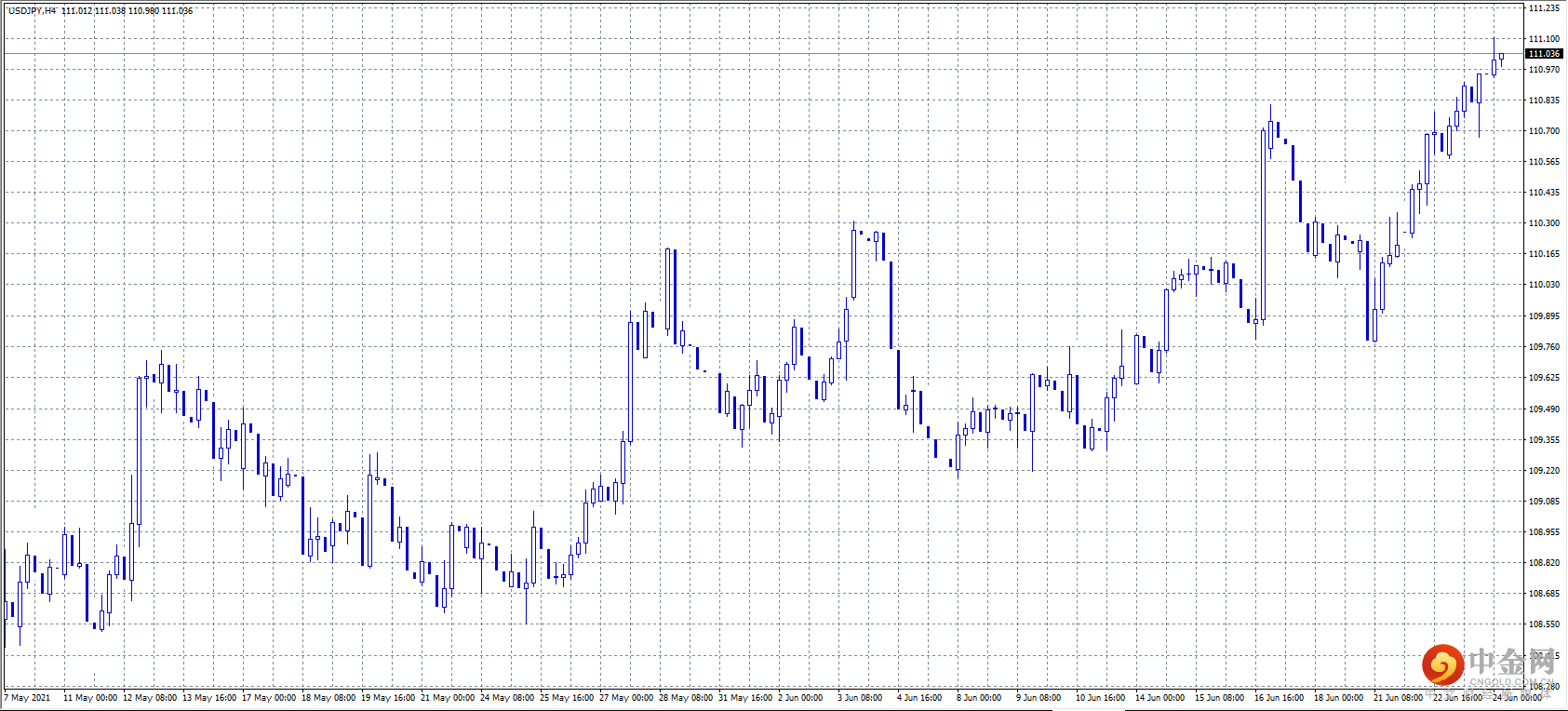Pick the 9 Jun 08:00 time label

1039,698
